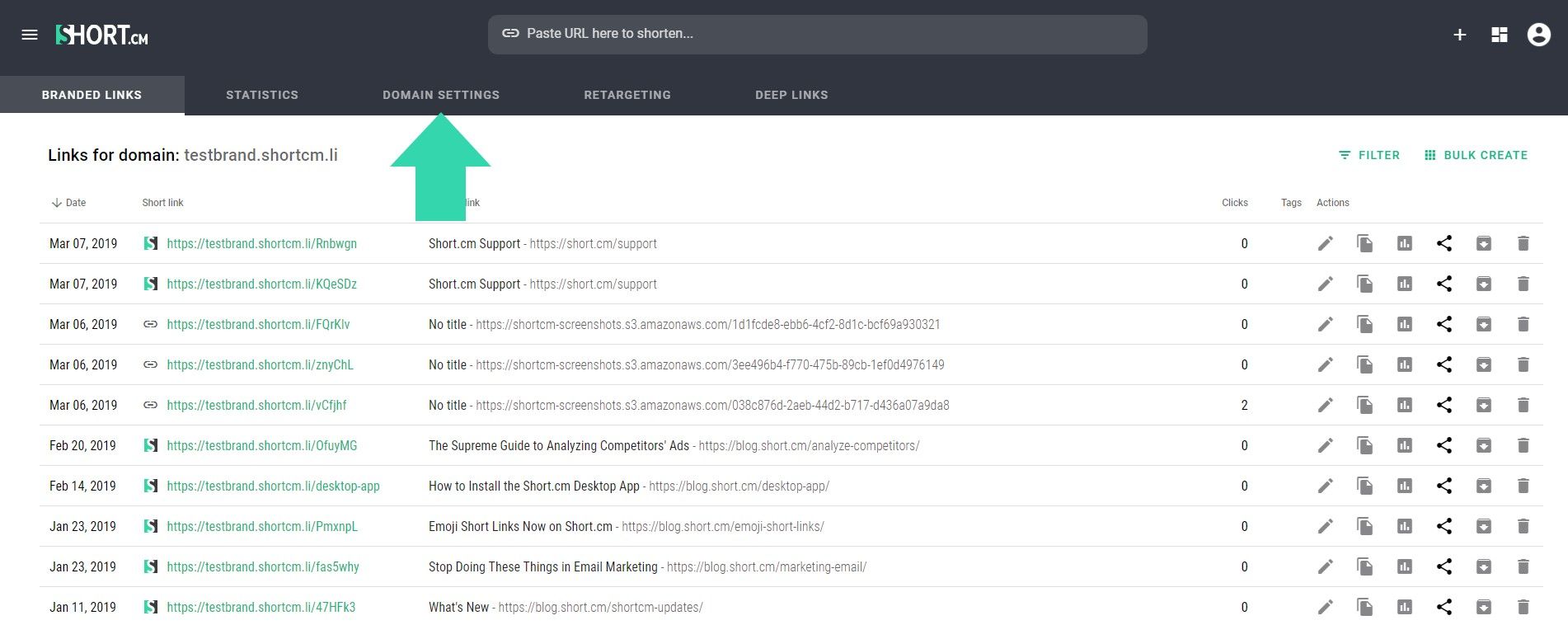
Task: Open short link ending in Rnbwgn
Action: pyautogui.click(x=261, y=243)
